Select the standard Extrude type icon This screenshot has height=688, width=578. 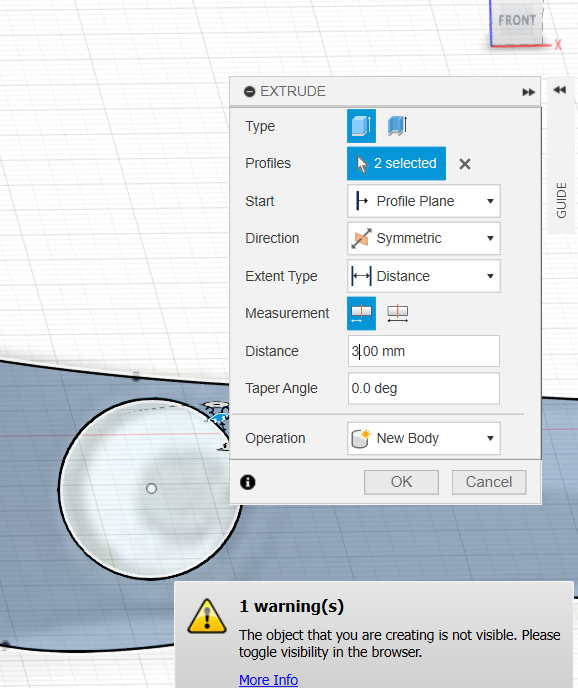click(x=361, y=126)
